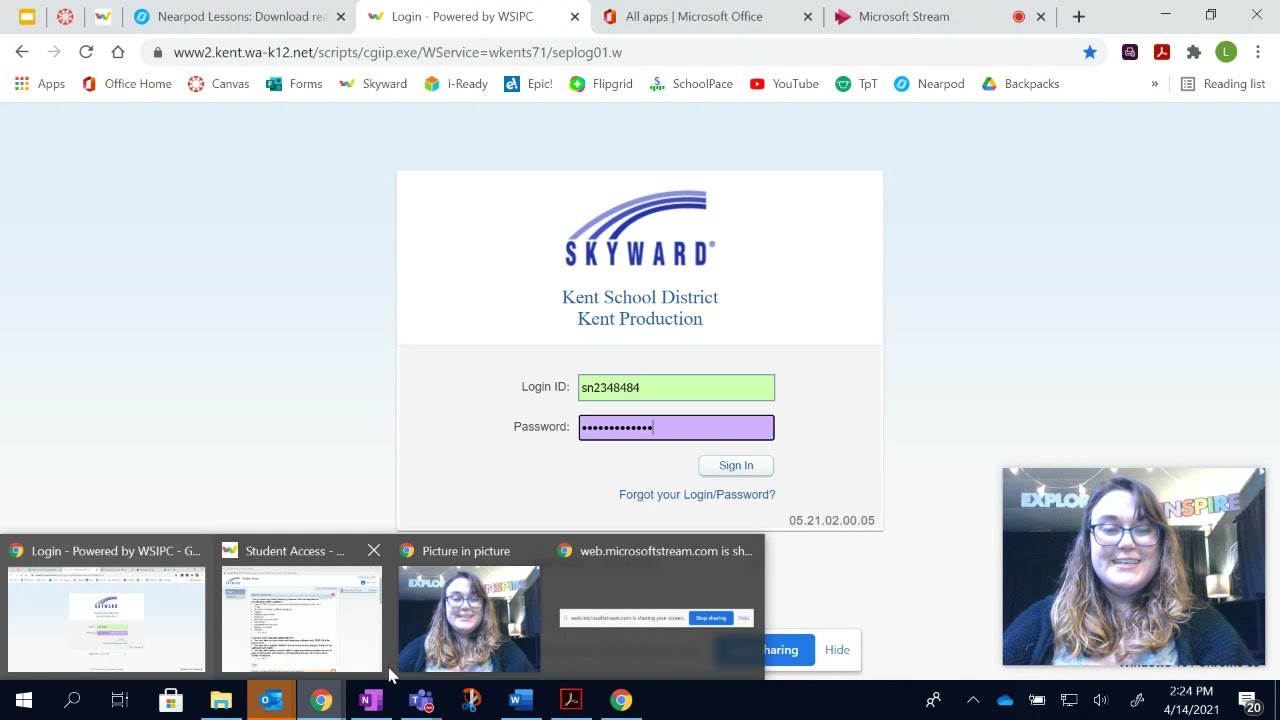Open the Extensions puzzle menu

(1194, 52)
